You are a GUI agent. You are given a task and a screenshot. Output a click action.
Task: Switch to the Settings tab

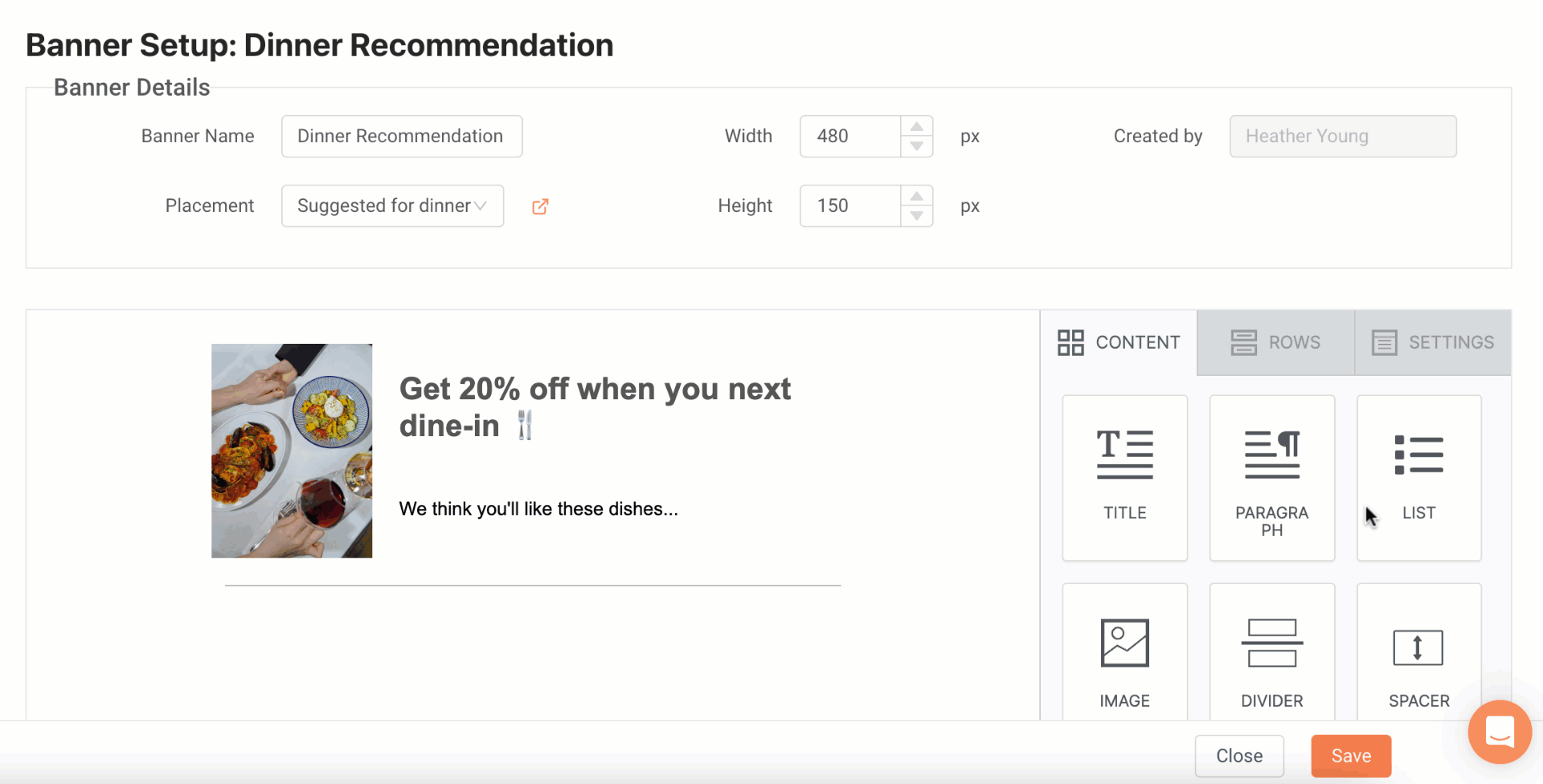pos(1433,342)
